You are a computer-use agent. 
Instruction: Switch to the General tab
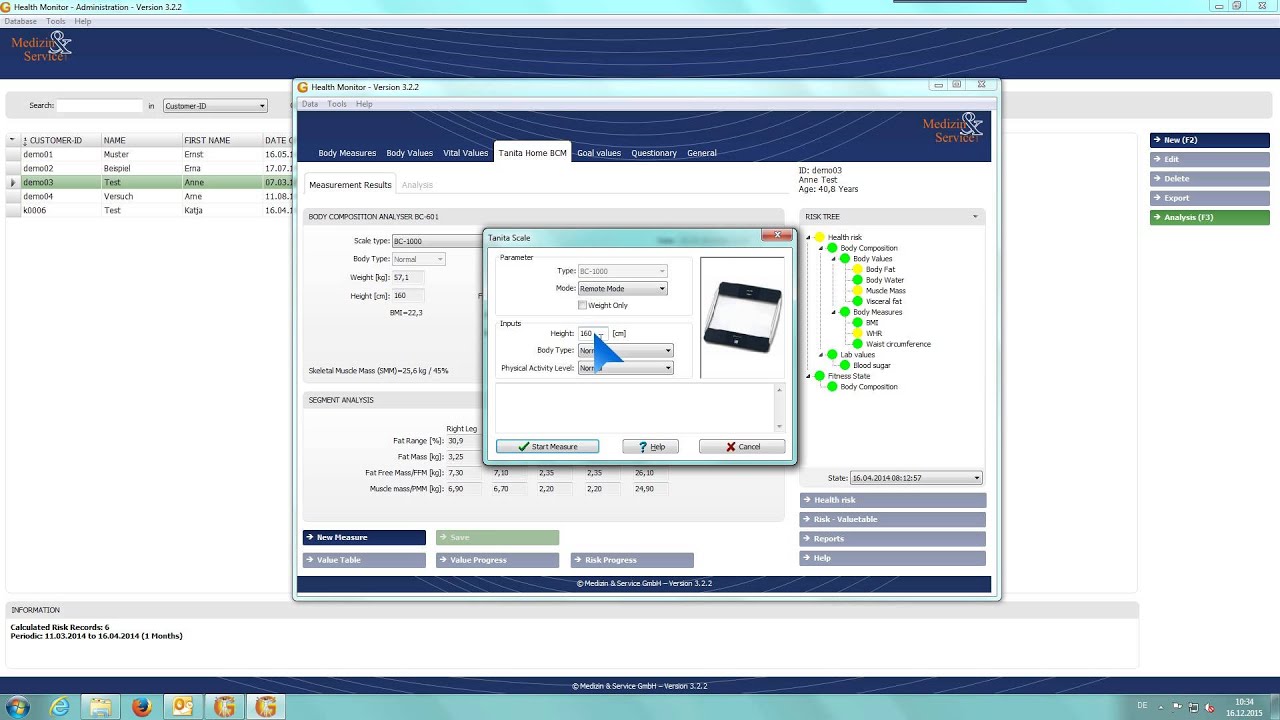(701, 153)
